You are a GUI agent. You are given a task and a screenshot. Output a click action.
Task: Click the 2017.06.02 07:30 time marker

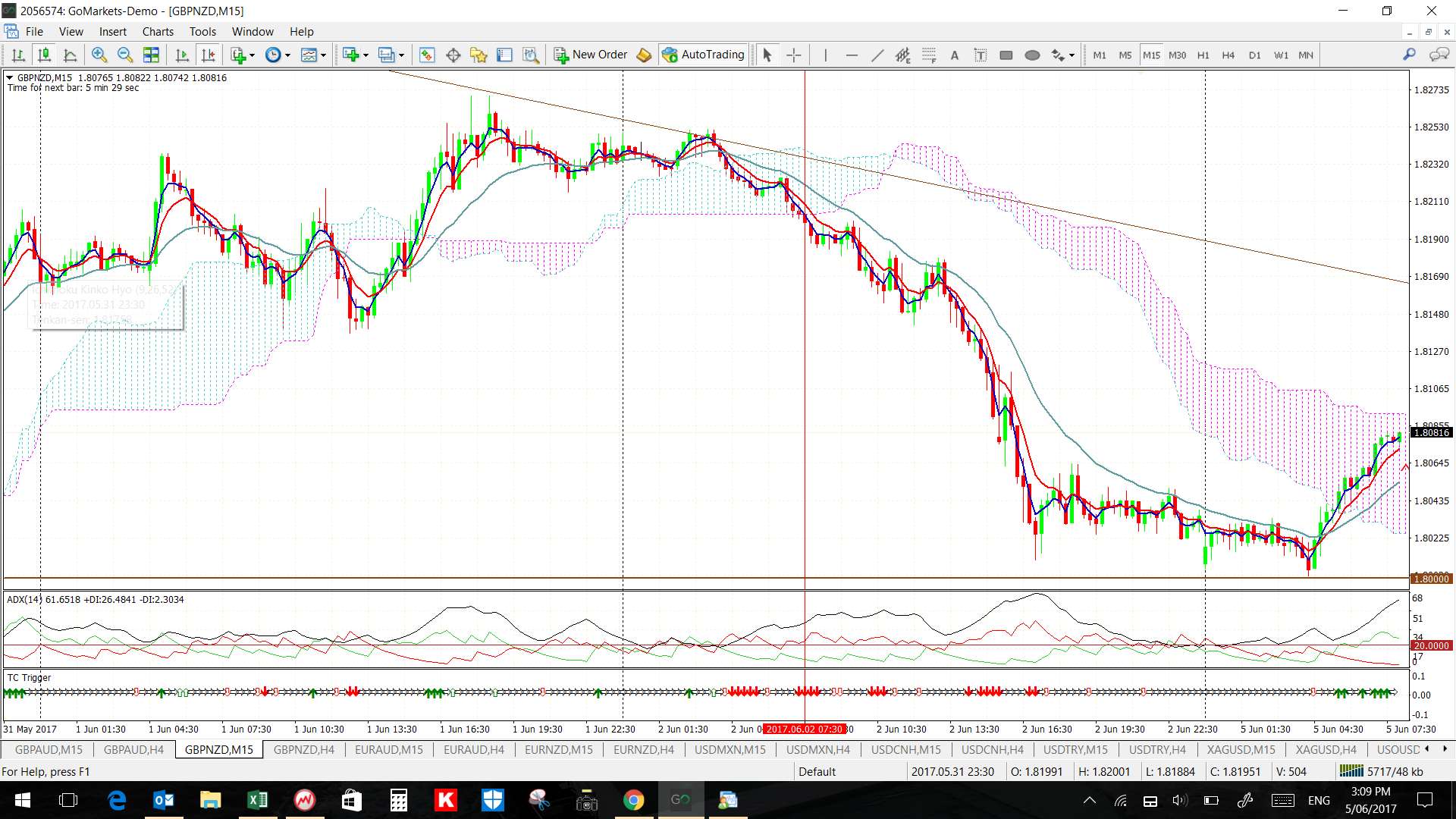click(x=805, y=729)
